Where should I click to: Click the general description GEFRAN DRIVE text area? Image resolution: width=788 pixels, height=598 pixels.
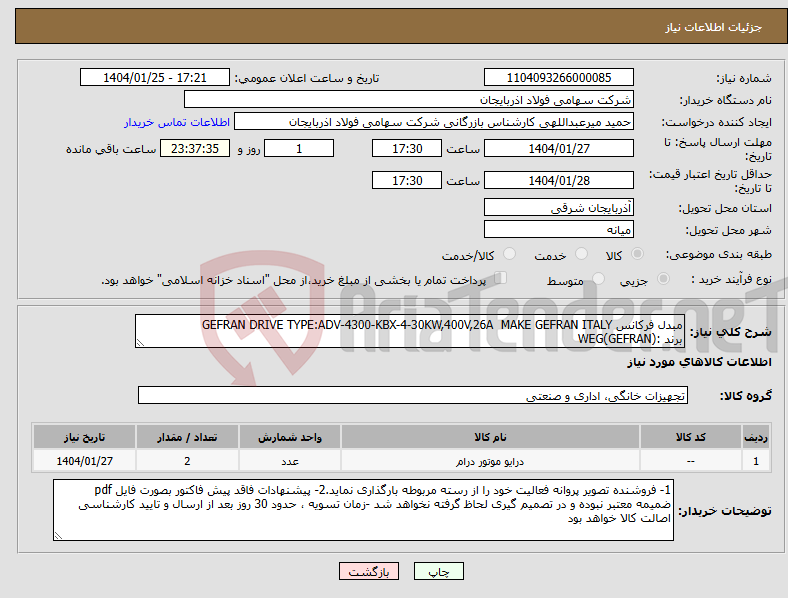pyautogui.click(x=410, y=331)
